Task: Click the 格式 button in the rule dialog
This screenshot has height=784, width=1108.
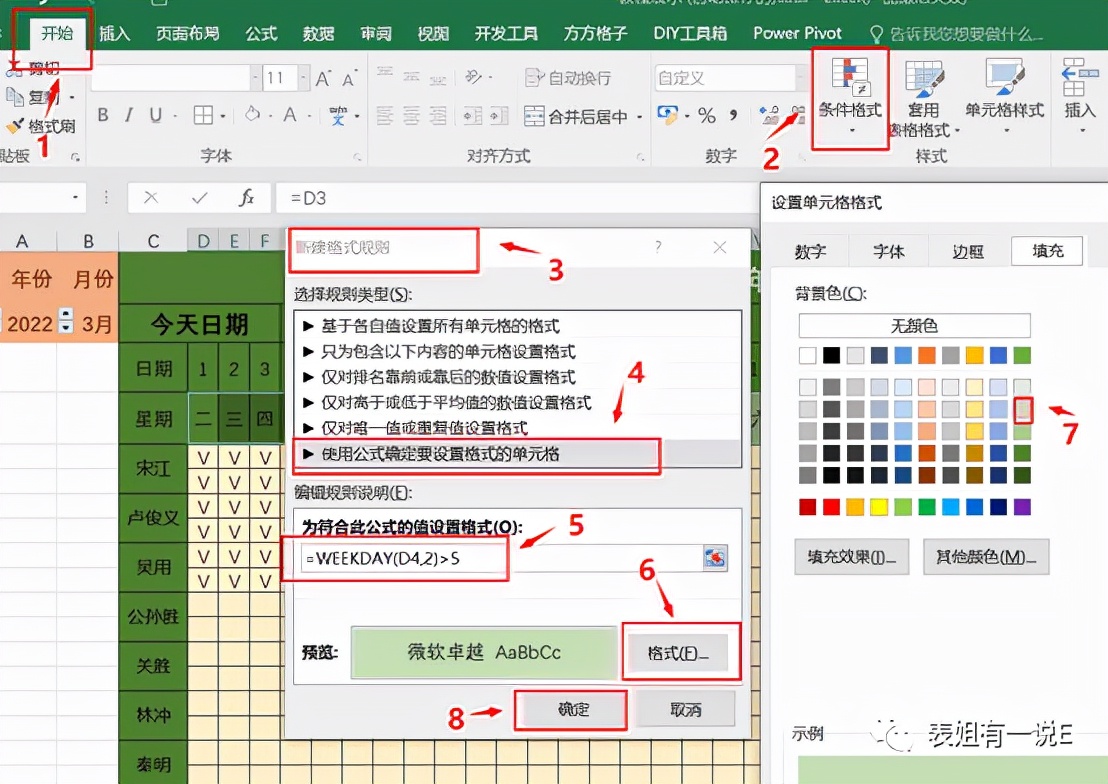Action: [x=681, y=651]
